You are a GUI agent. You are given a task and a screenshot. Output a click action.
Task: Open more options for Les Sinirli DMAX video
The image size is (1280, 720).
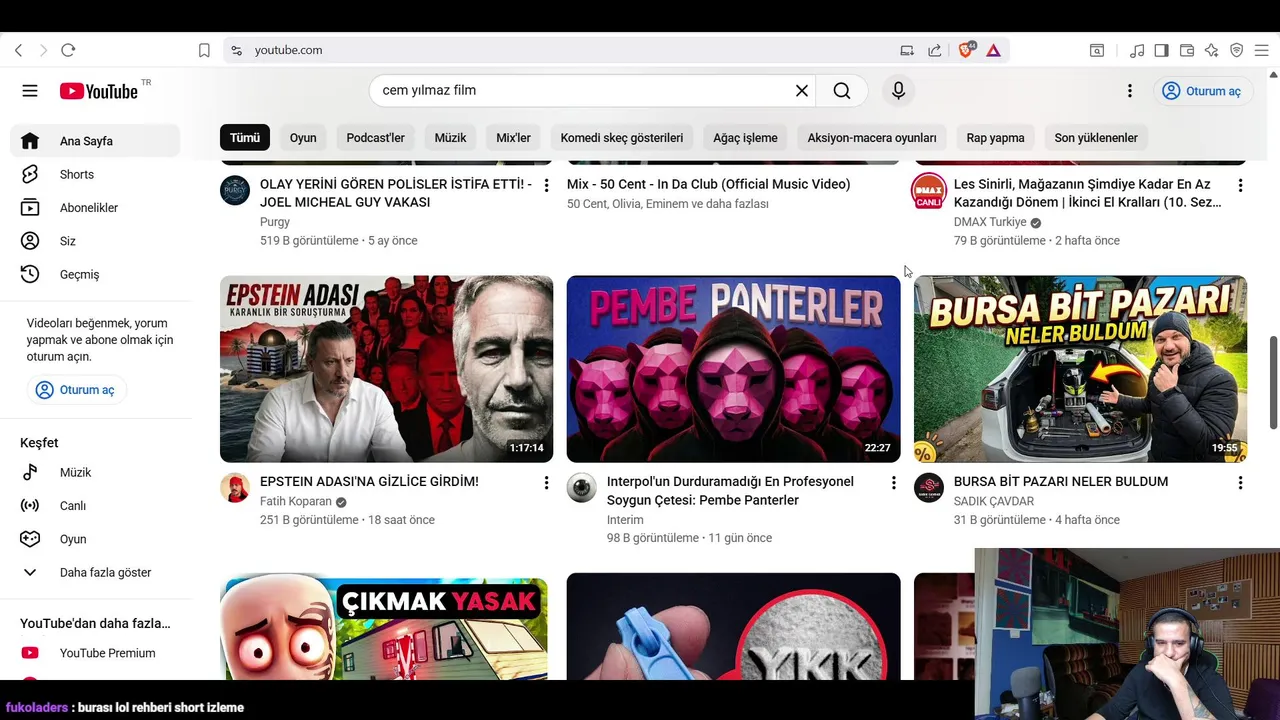coord(1240,185)
